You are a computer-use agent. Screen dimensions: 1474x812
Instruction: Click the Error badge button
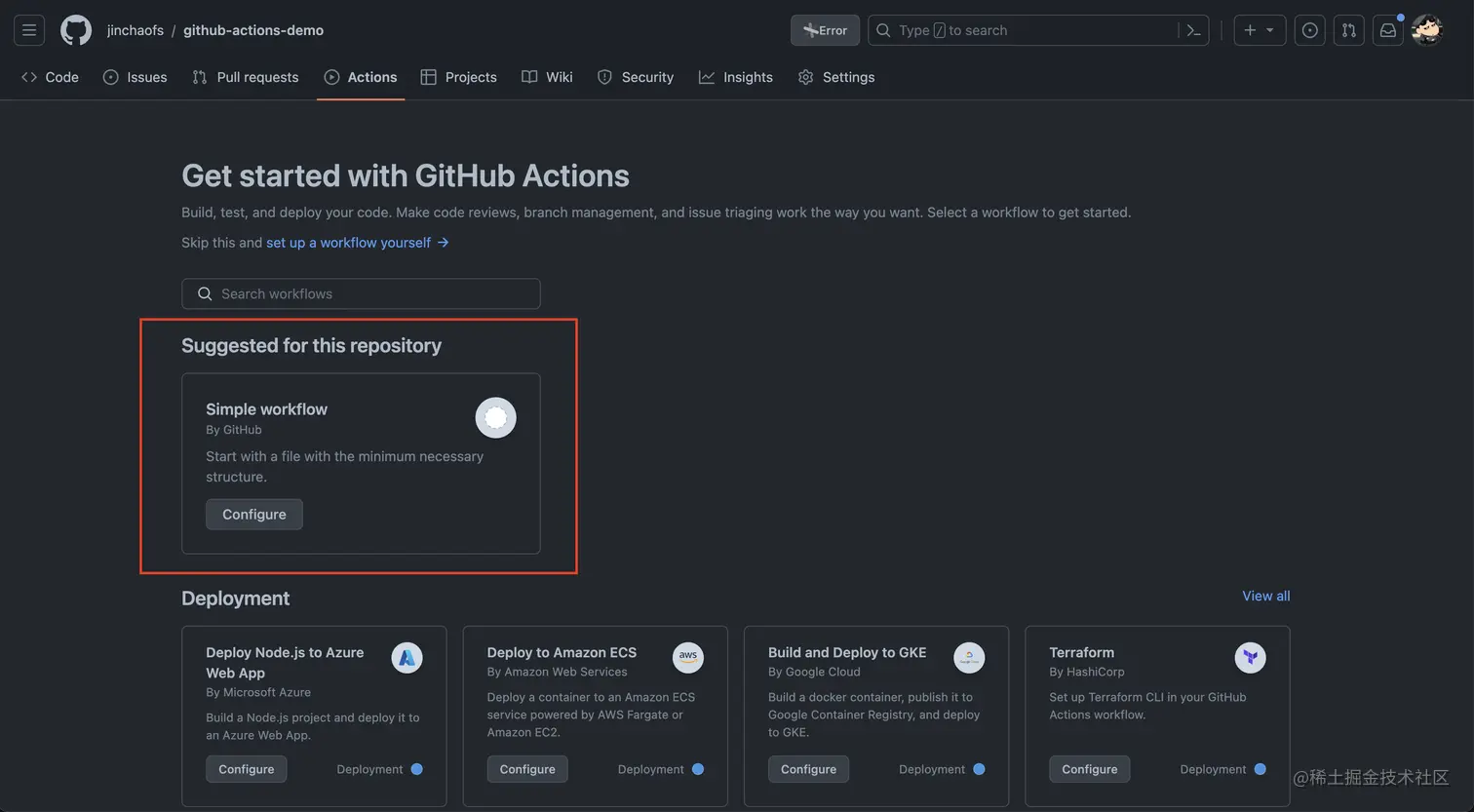[x=825, y=30]
